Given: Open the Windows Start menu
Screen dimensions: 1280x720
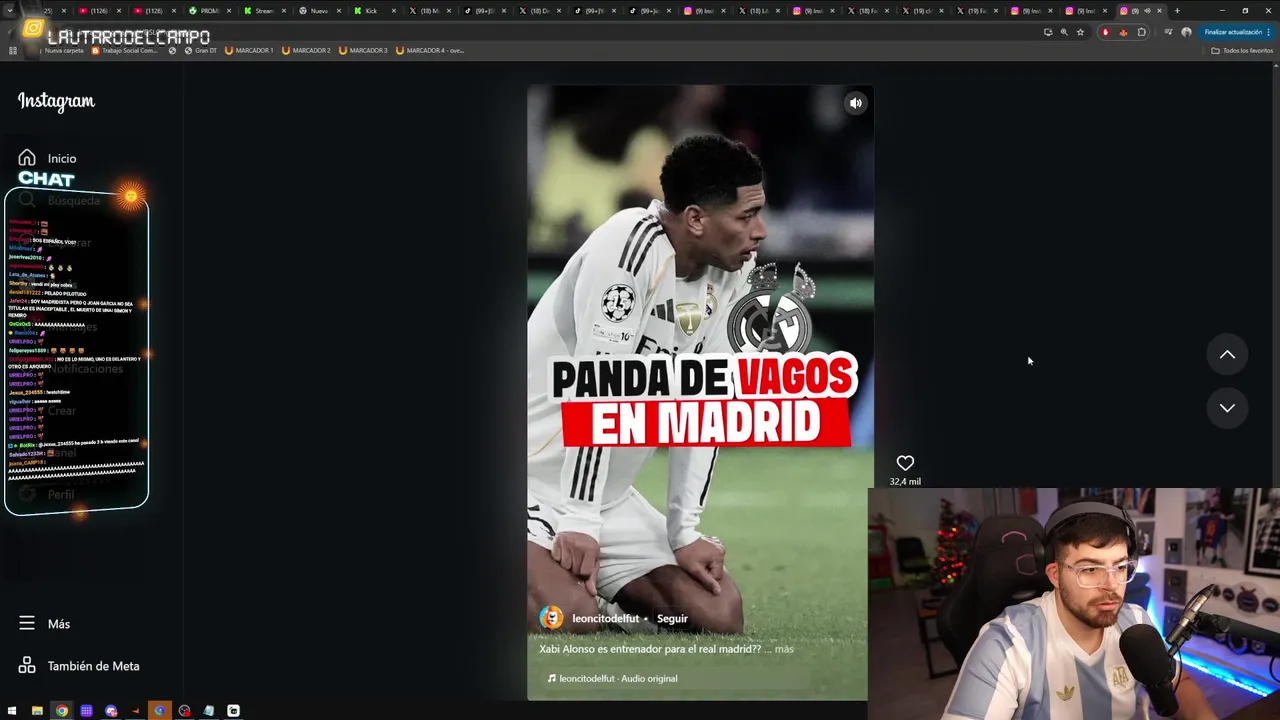Looking at the screenshot, I should click(12, 711).
